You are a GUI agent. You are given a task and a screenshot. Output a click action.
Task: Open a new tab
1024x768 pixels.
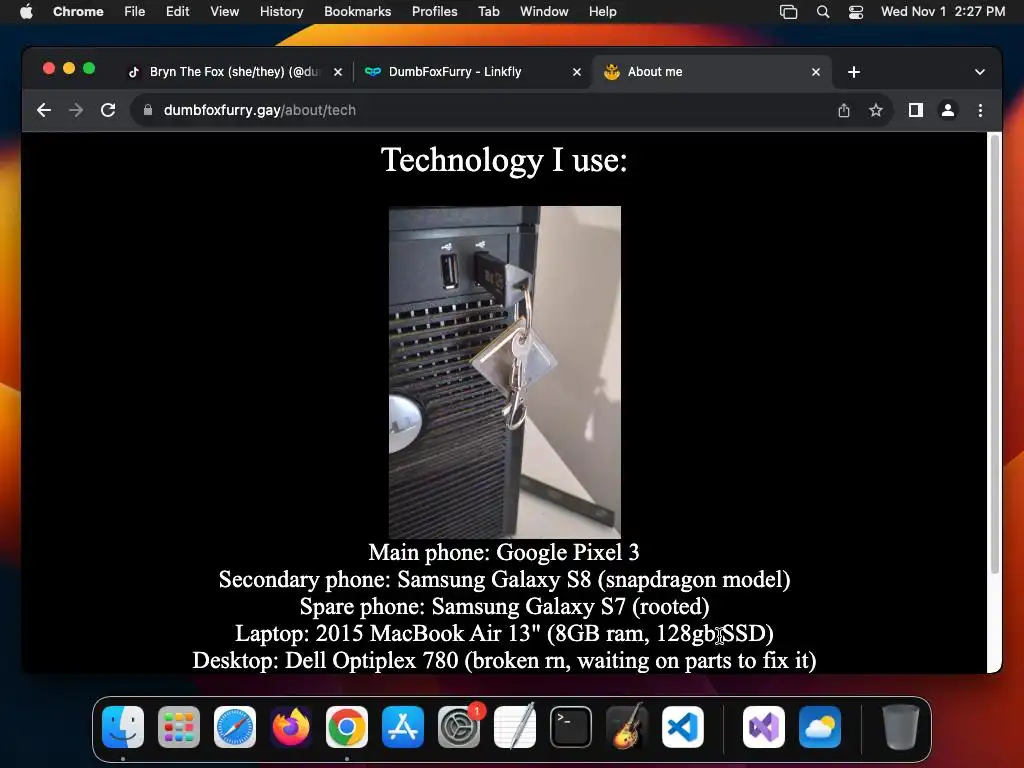pyautogui.click(x=854, y=72)
